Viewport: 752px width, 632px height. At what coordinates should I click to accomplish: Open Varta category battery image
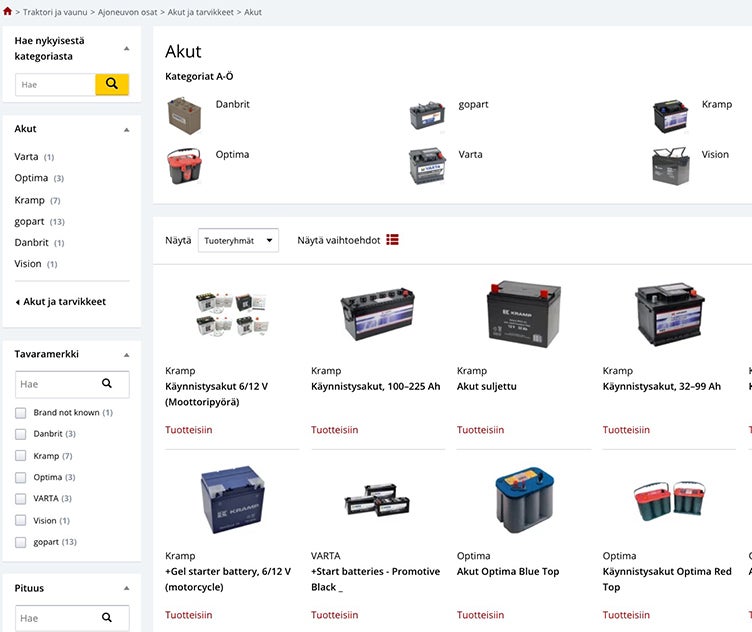[427, 166]
